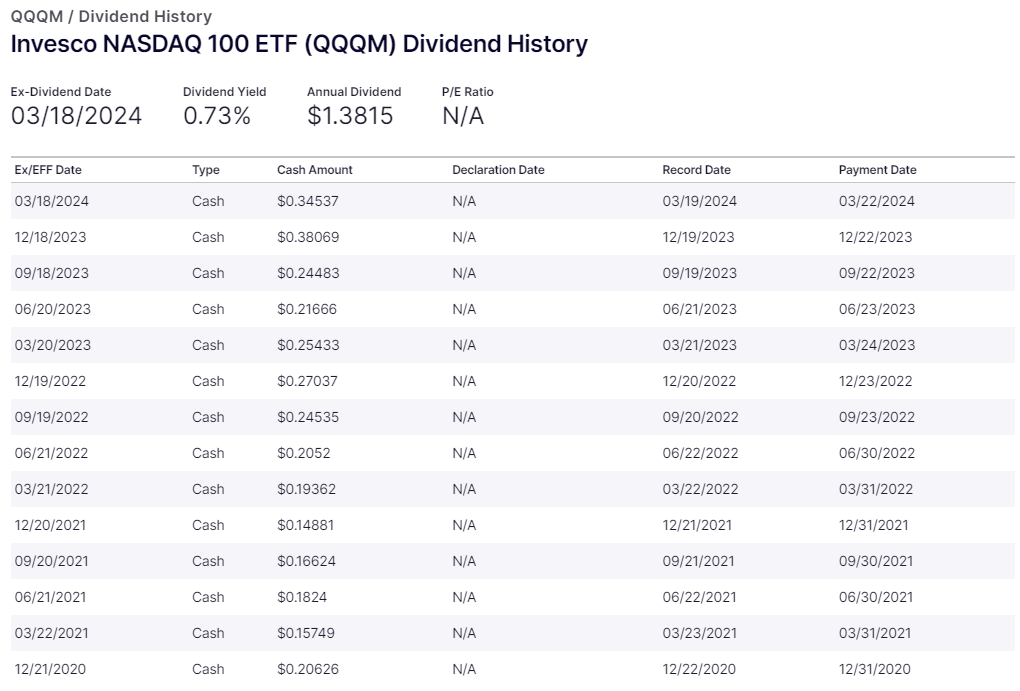
Task: Select the 0.73% dividend yield value
Action: 217,116
